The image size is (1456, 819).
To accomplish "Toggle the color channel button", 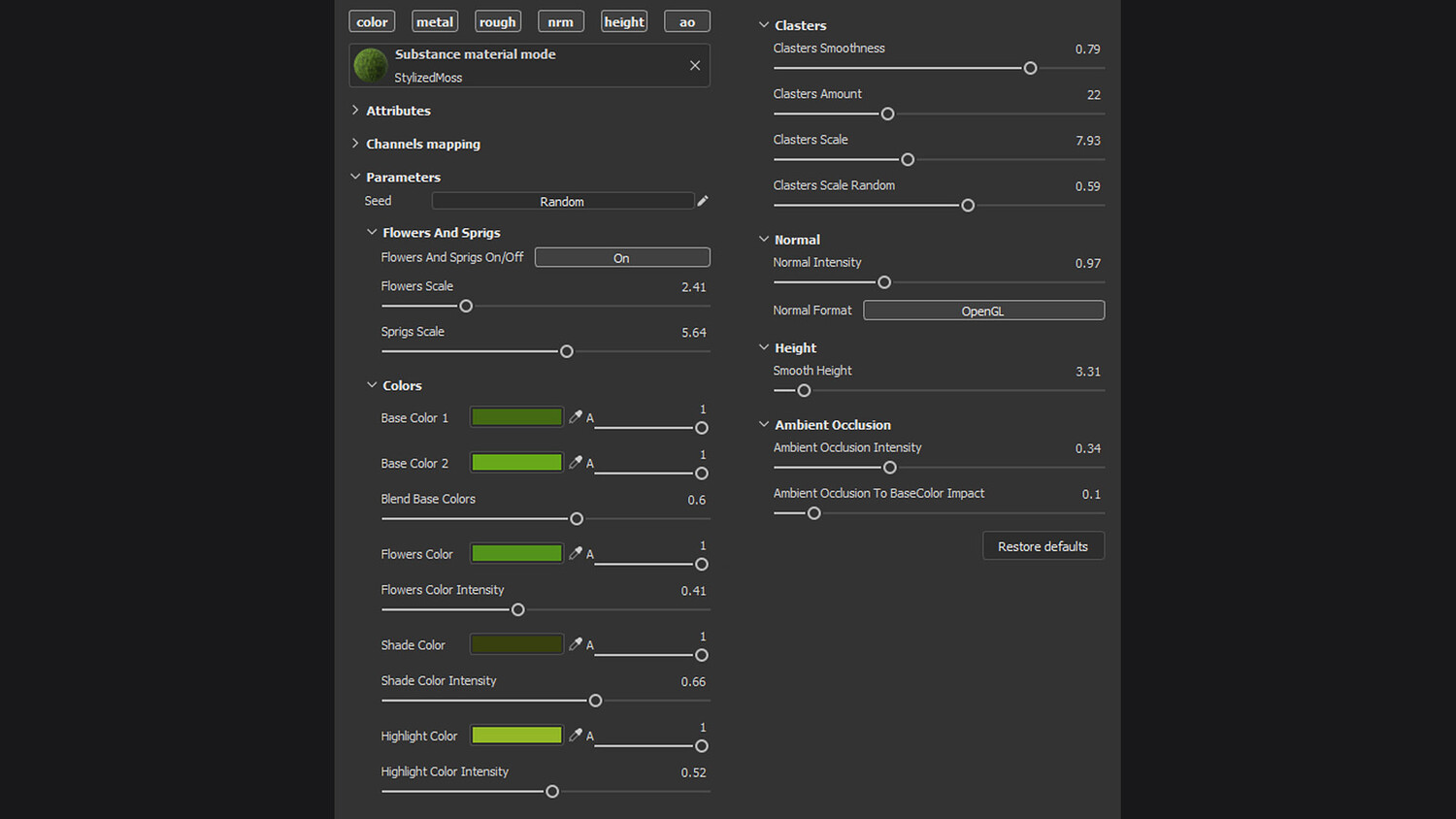I will 372,21.
